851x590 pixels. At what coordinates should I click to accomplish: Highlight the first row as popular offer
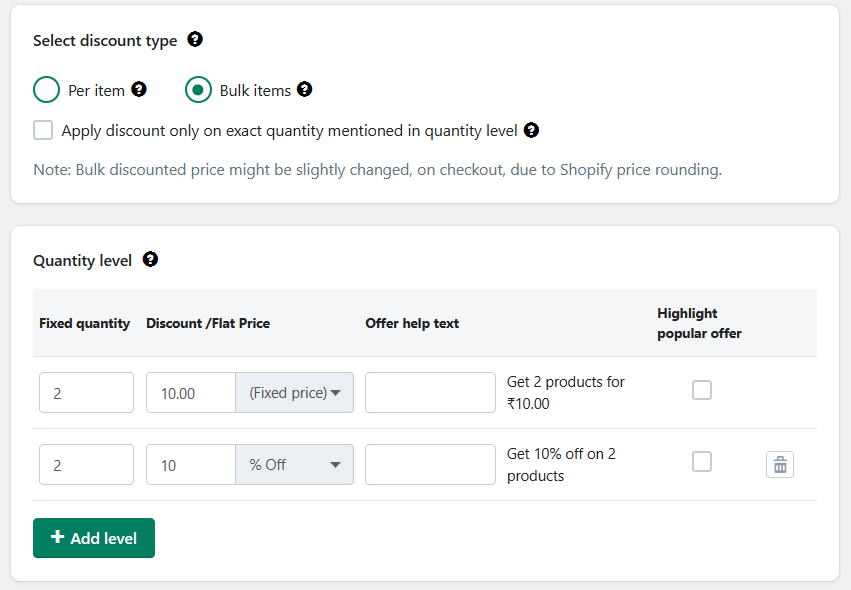click(702, 390)
